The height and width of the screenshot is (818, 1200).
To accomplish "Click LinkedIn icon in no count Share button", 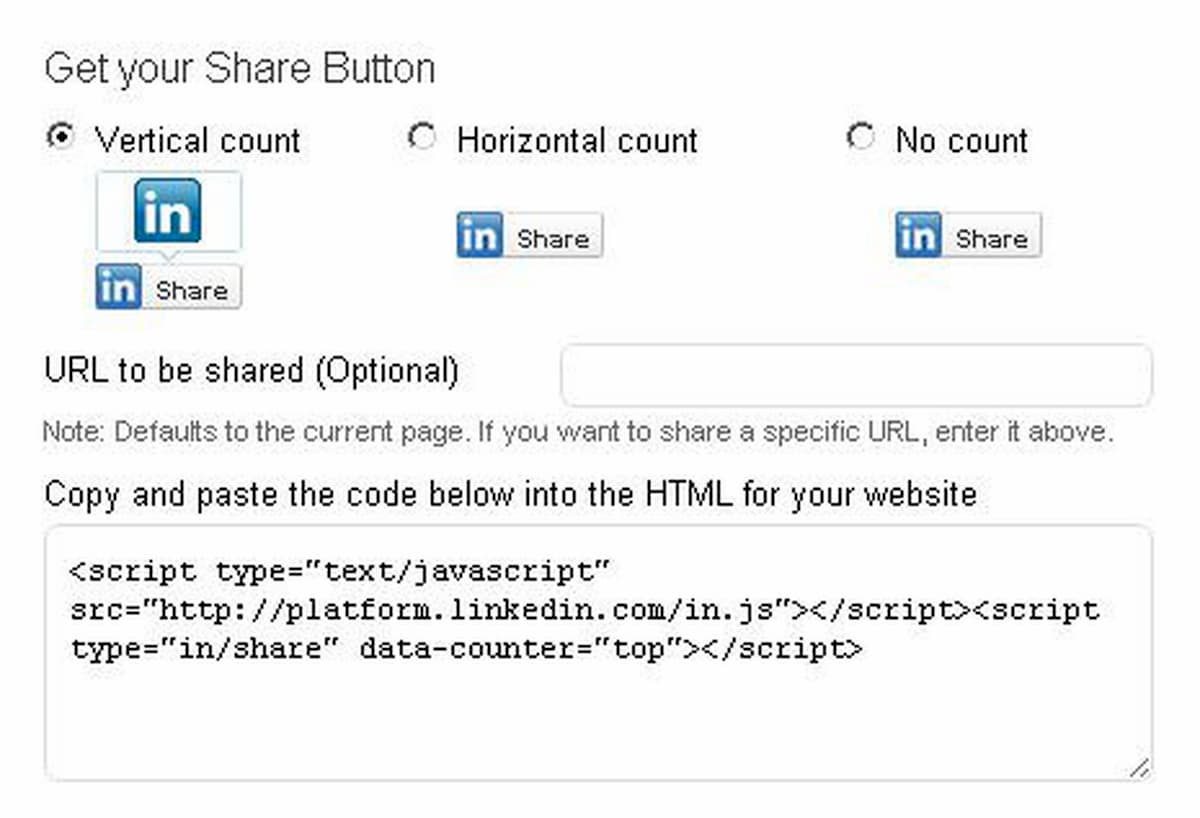I will (918, 236).
